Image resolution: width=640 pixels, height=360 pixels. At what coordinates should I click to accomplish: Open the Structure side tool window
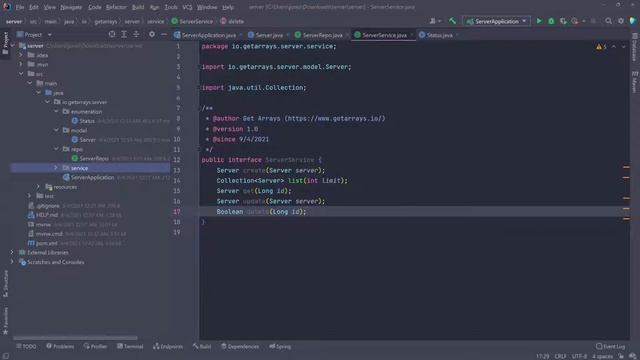tap(5, 284)
